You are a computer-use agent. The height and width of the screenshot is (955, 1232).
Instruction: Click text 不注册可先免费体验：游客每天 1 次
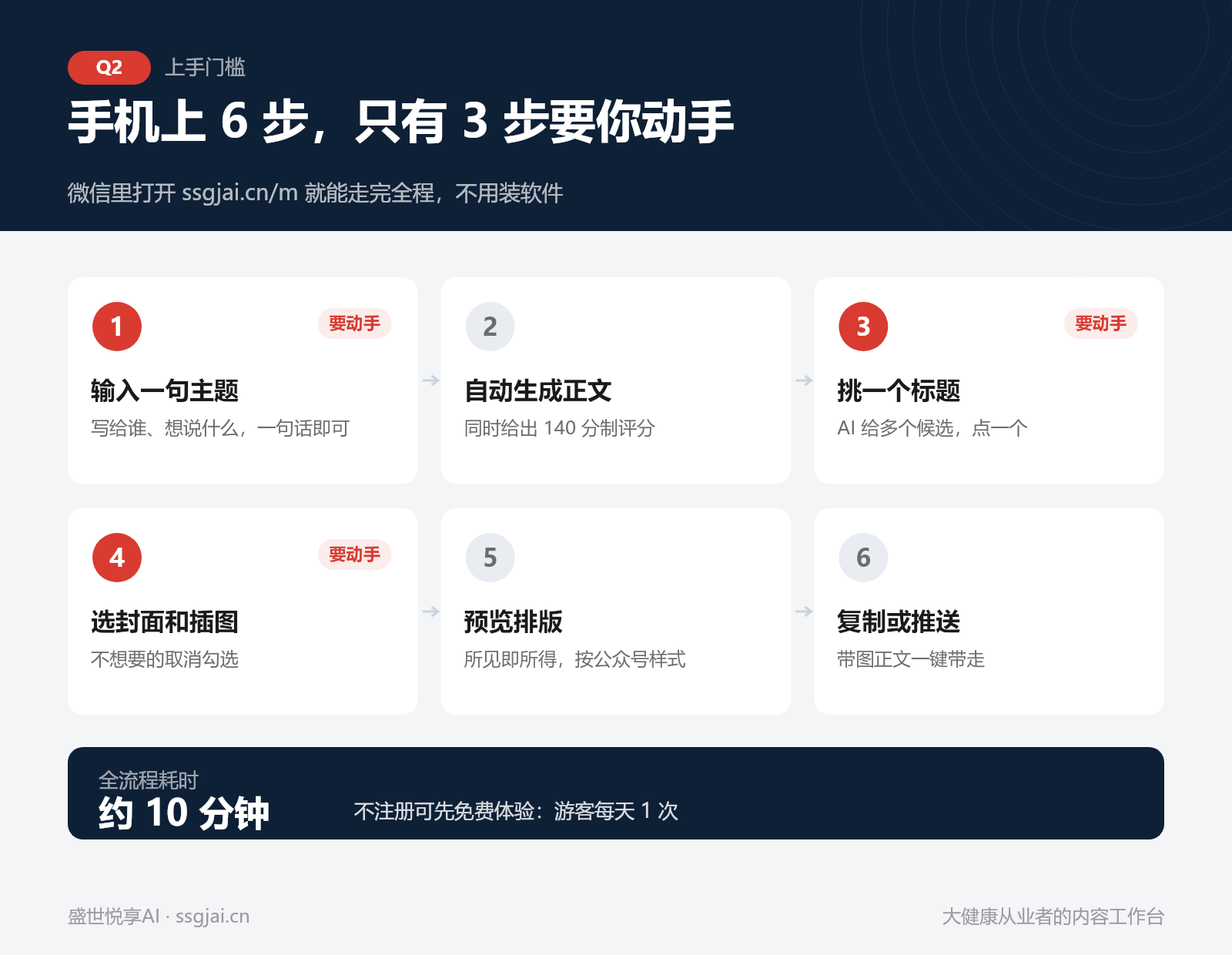(x=516, y=811)
